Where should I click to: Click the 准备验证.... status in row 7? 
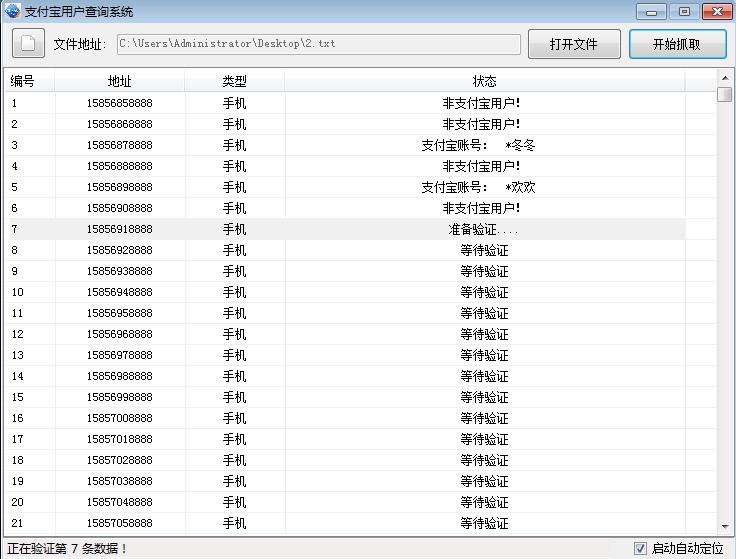pyautogui.click(x=483, y=229)
